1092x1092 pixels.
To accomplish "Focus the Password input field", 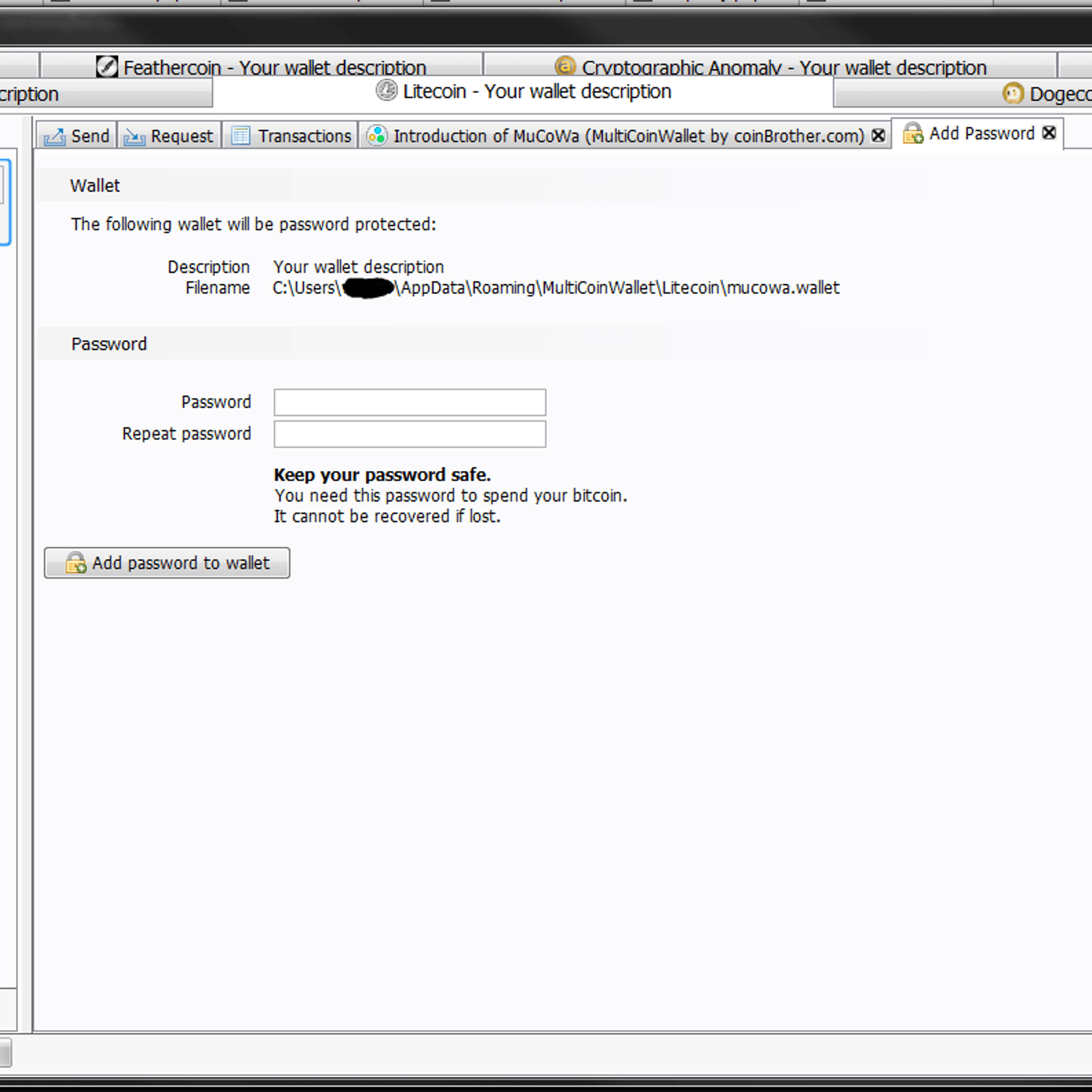I will tap(409, 402).
